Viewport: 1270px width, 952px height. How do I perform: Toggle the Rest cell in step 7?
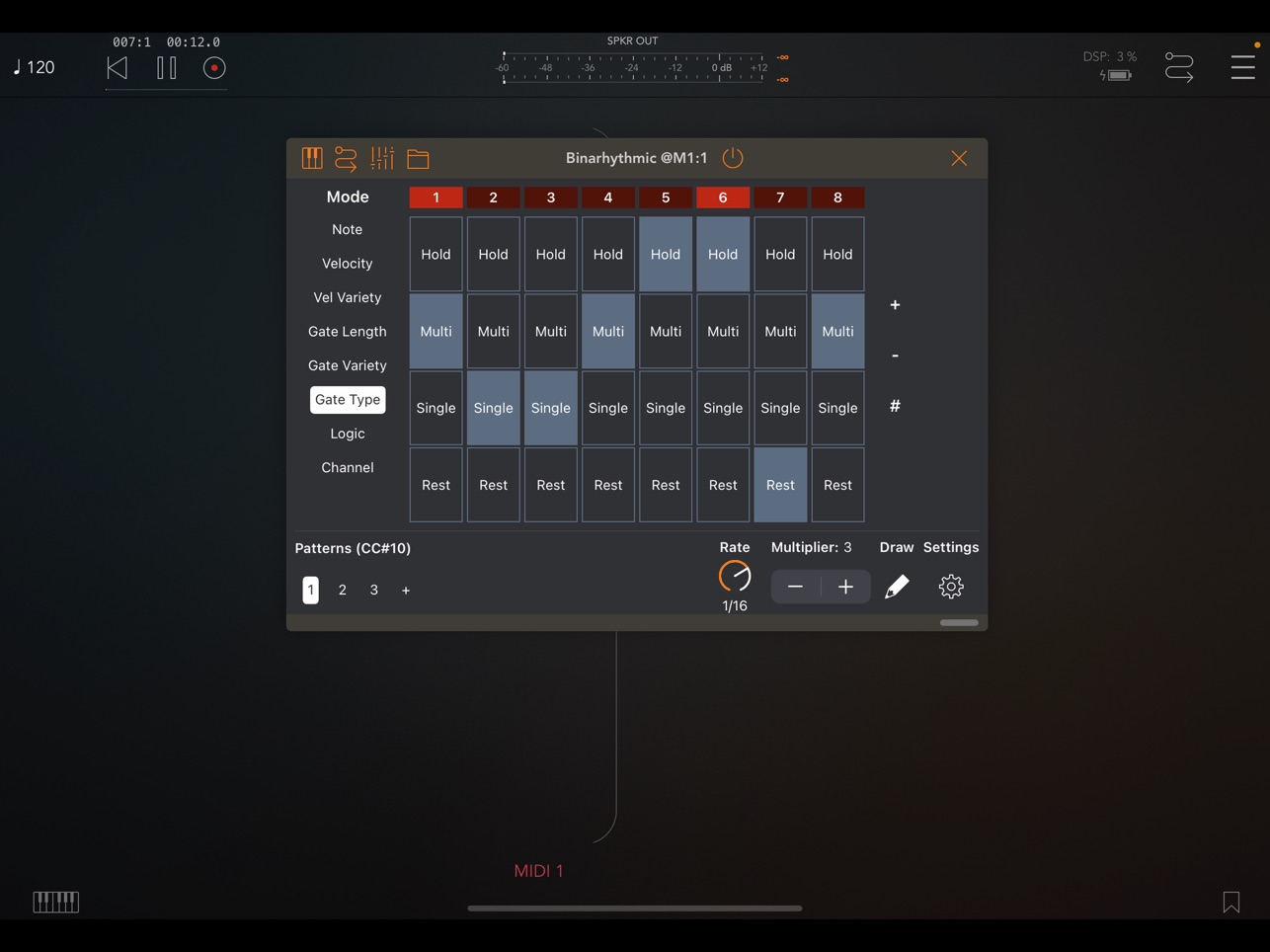(x=780, y=485)
